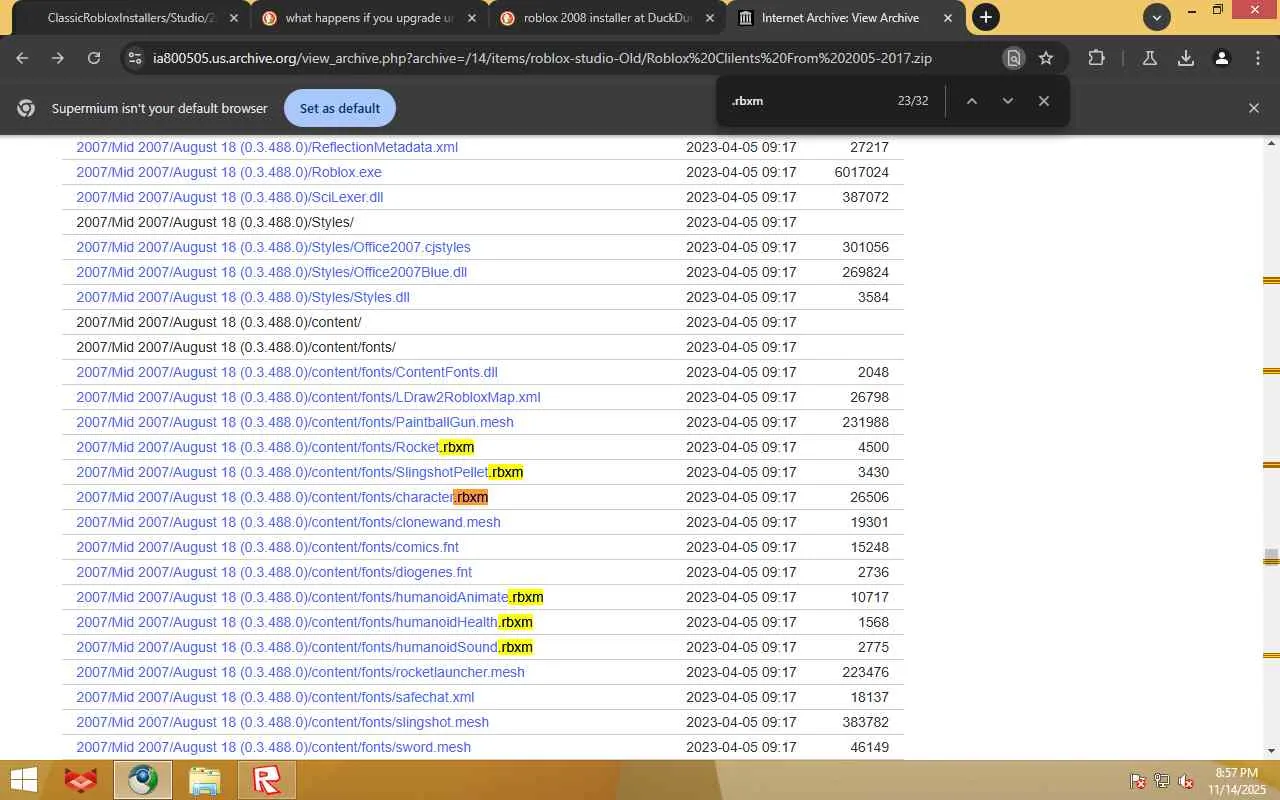Click the find-in-page icon in address bar
Image resolution: width=1280 pixels, height=800 pixels.
tap(1014, 58)
